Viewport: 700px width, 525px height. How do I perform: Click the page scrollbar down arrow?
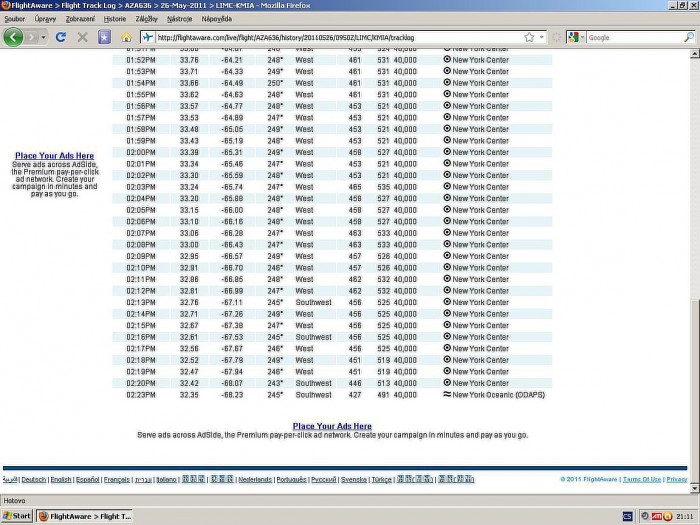tap(695, 488)
